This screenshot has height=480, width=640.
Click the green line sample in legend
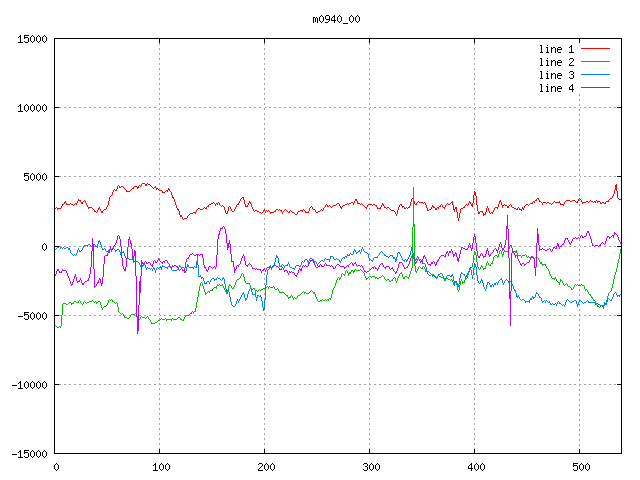tap(595, 62)
